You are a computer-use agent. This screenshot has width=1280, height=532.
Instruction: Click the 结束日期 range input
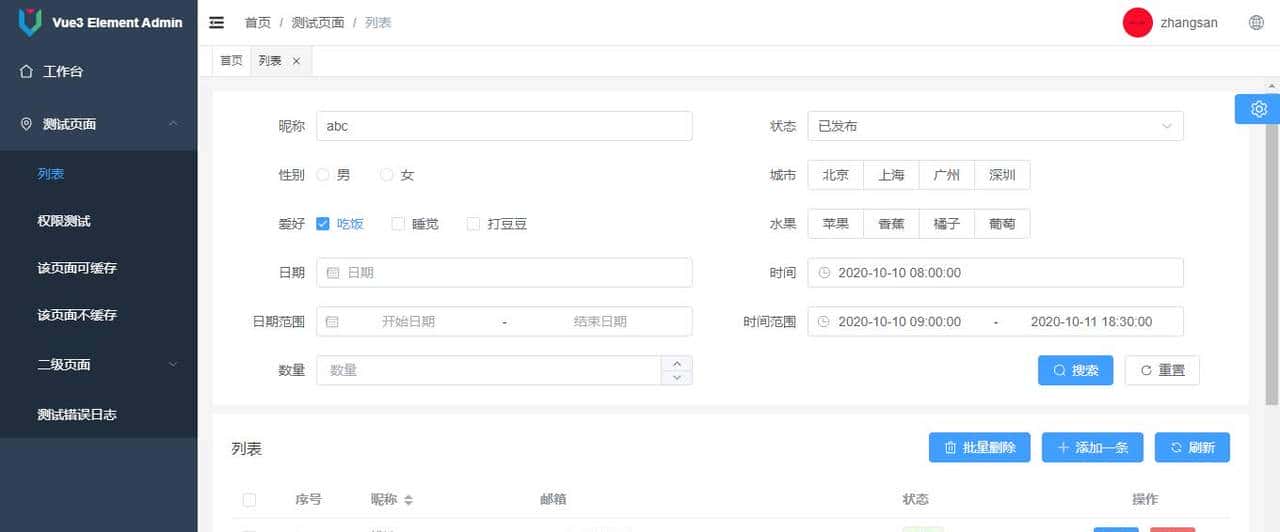(x=600, y=321)
